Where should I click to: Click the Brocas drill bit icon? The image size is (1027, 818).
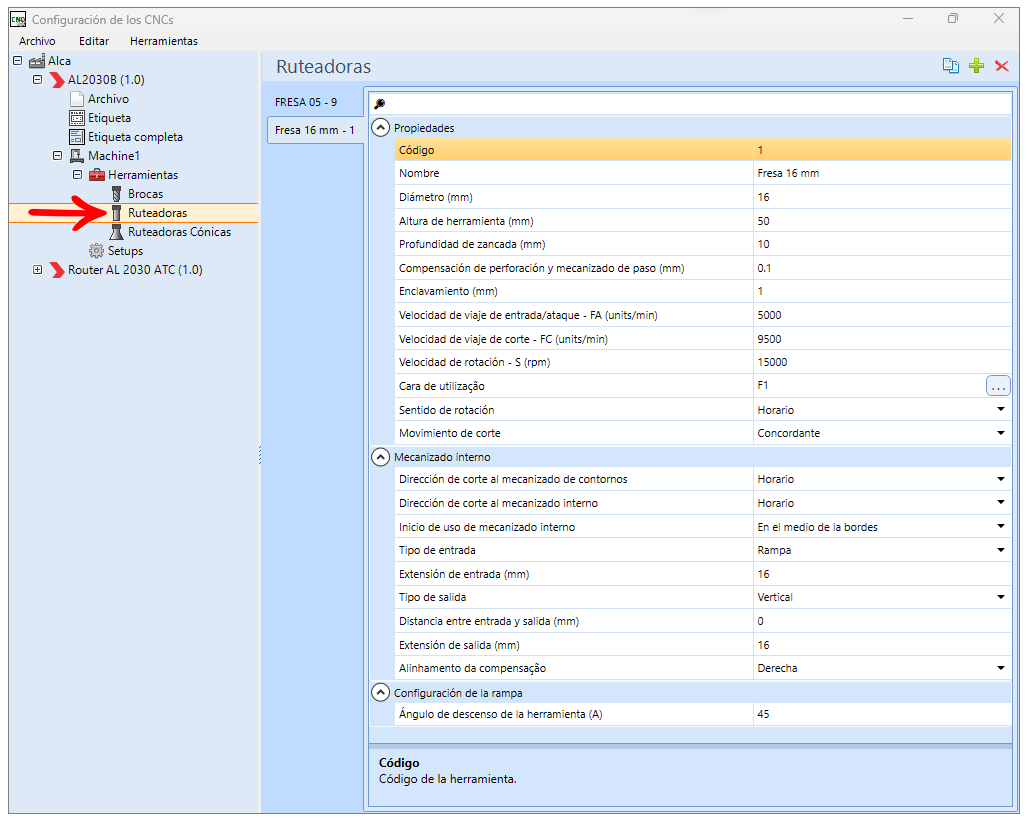coord(117,194)
